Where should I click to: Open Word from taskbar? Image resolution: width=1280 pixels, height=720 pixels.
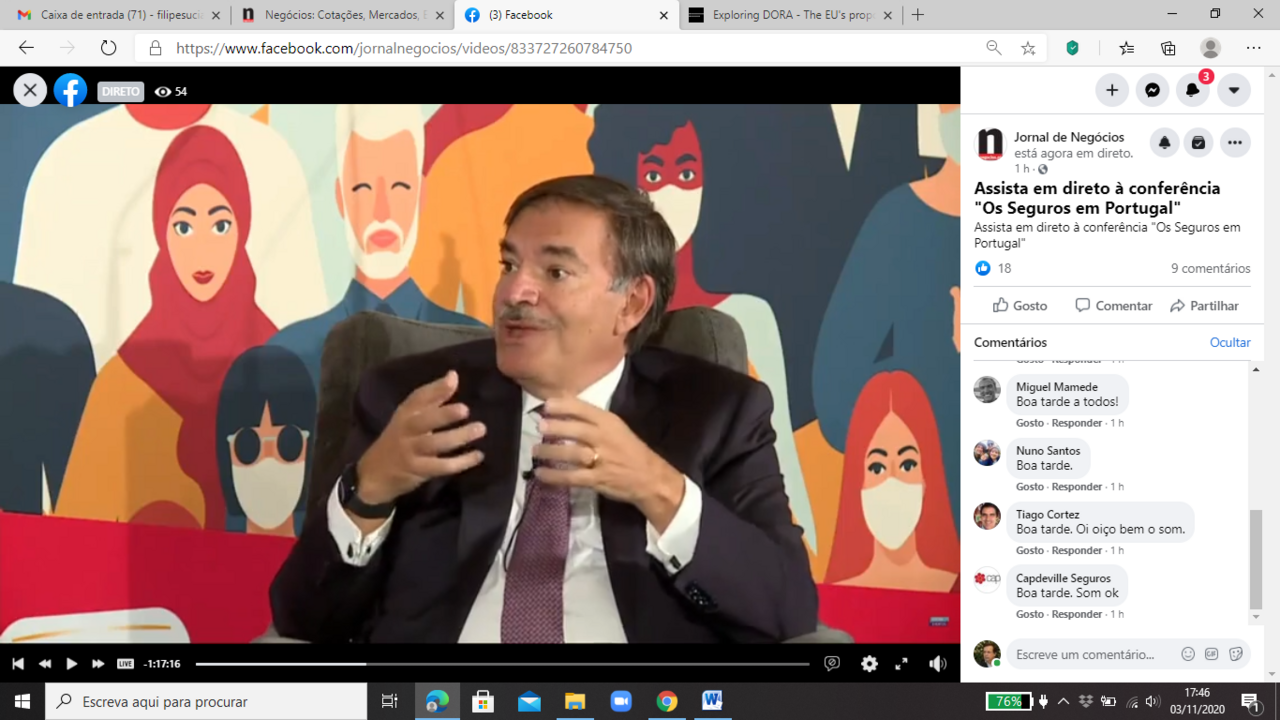coord(712,701)
